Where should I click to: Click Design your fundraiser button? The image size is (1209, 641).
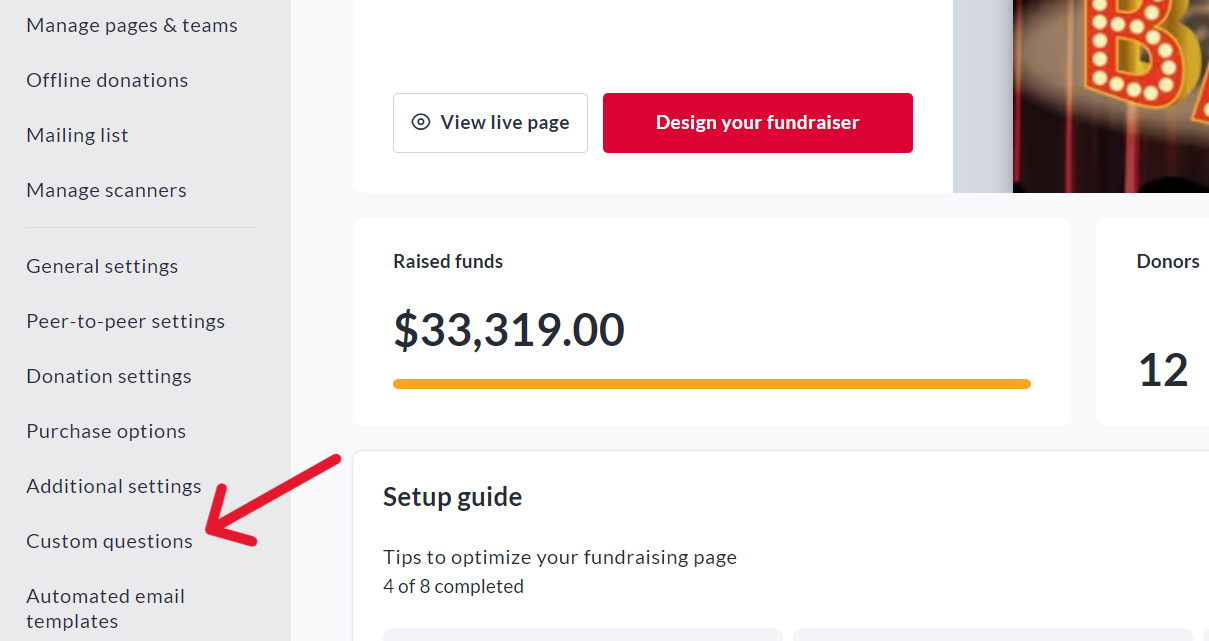758,123
